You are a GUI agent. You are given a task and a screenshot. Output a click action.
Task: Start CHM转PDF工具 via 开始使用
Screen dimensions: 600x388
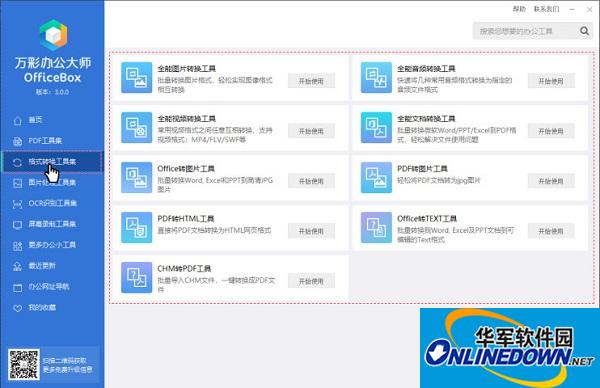(x=311, y=281)
